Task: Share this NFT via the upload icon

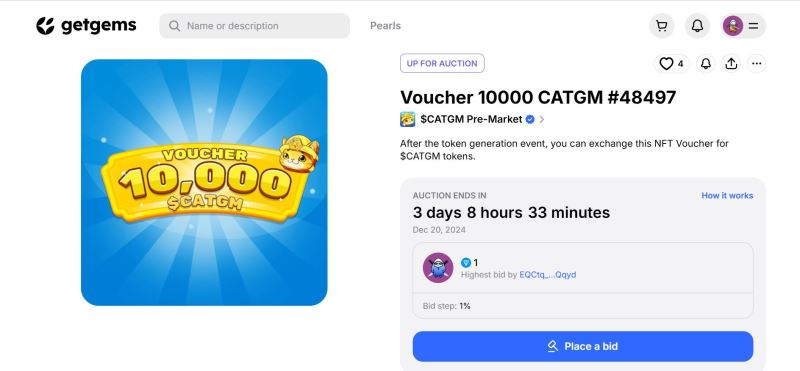Action: pos(731,64)
